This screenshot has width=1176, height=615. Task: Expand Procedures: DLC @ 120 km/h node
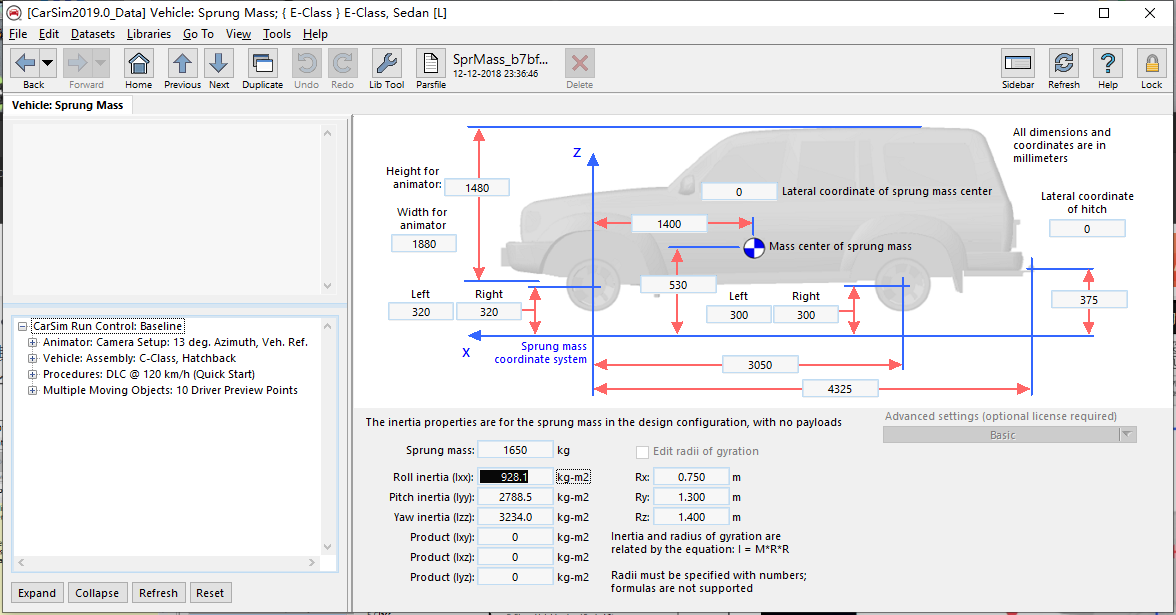click(32, 374)
